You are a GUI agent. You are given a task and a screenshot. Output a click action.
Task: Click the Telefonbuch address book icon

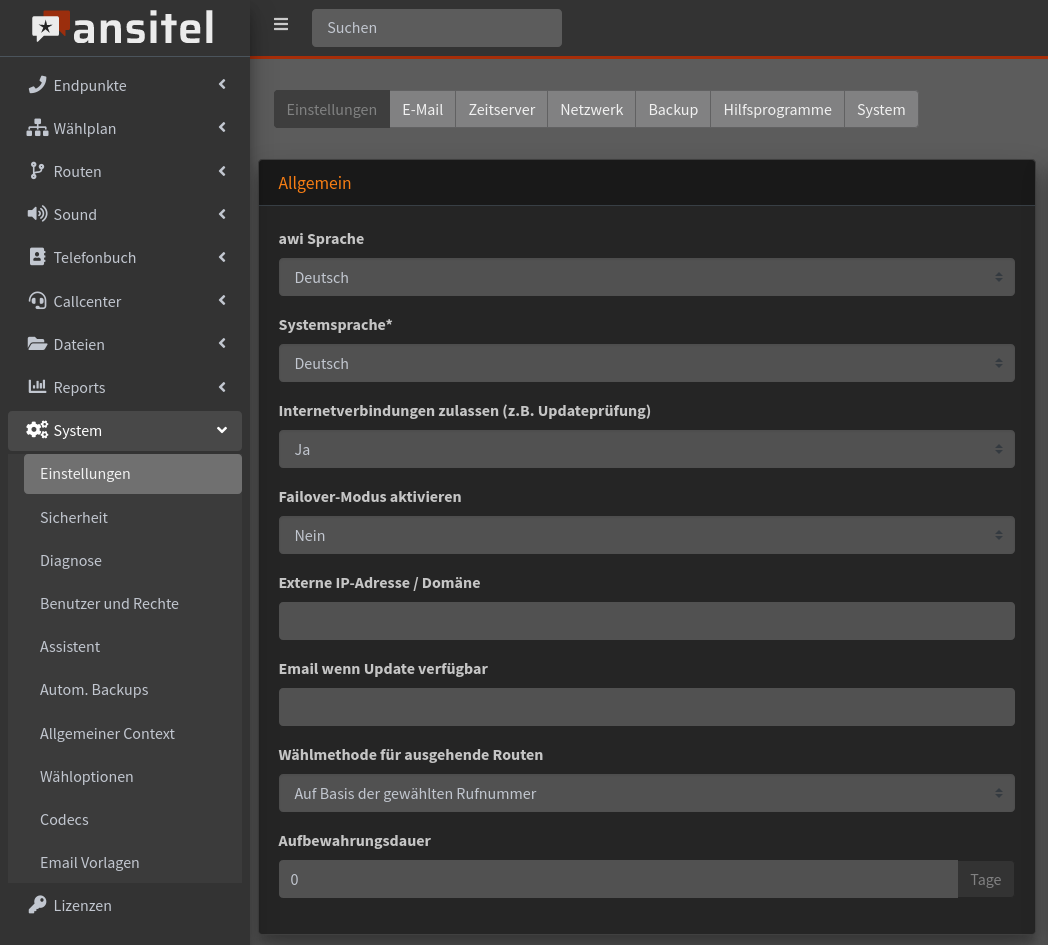click(x=37, y=257)
